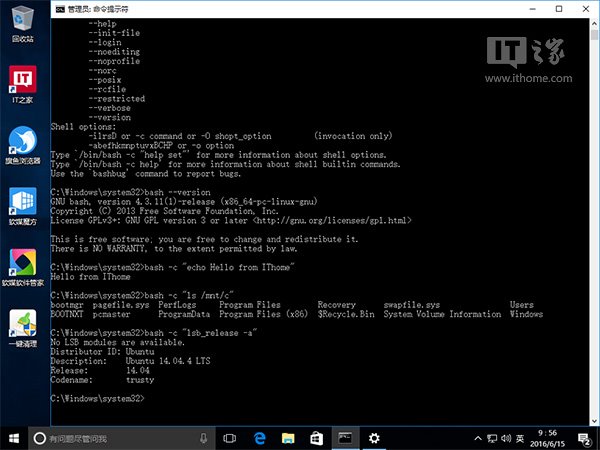Minimize the Command Prompt window

[x=532, y=9]
